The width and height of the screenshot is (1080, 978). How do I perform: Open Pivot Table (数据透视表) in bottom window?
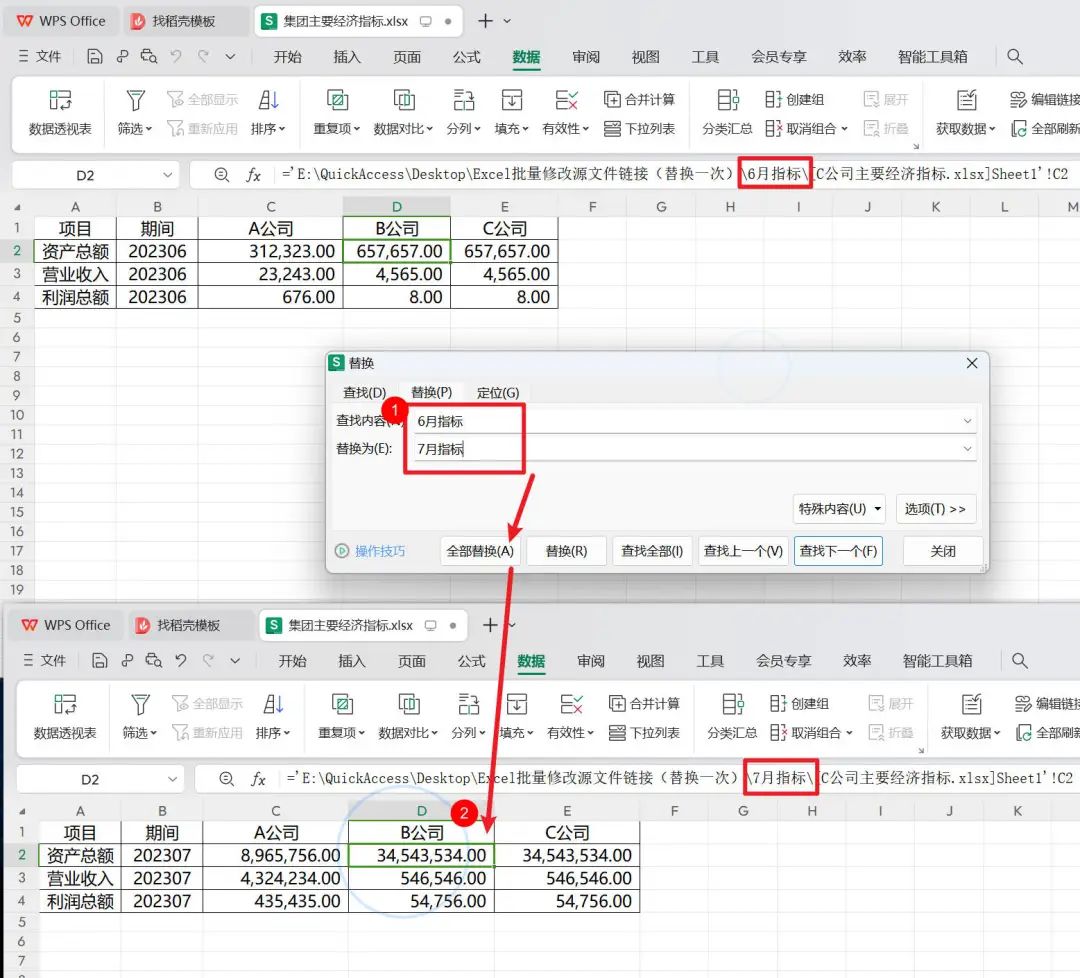click(65, 717)
